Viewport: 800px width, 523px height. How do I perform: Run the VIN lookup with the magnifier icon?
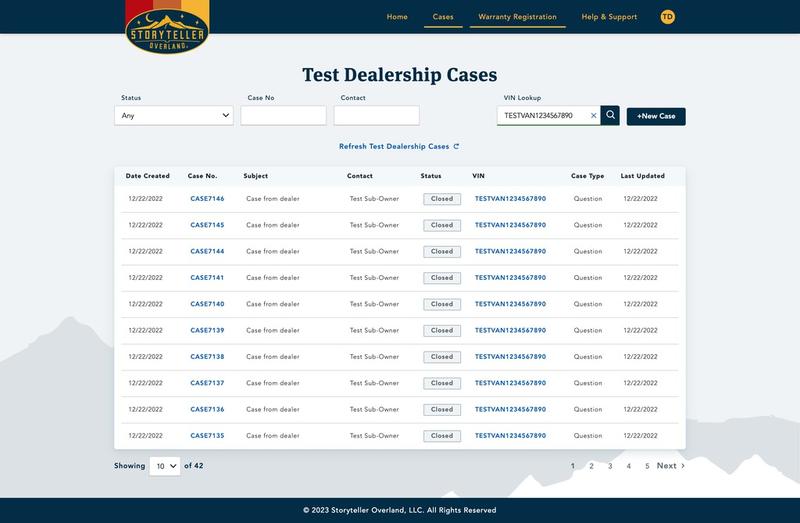coord(610,115)
